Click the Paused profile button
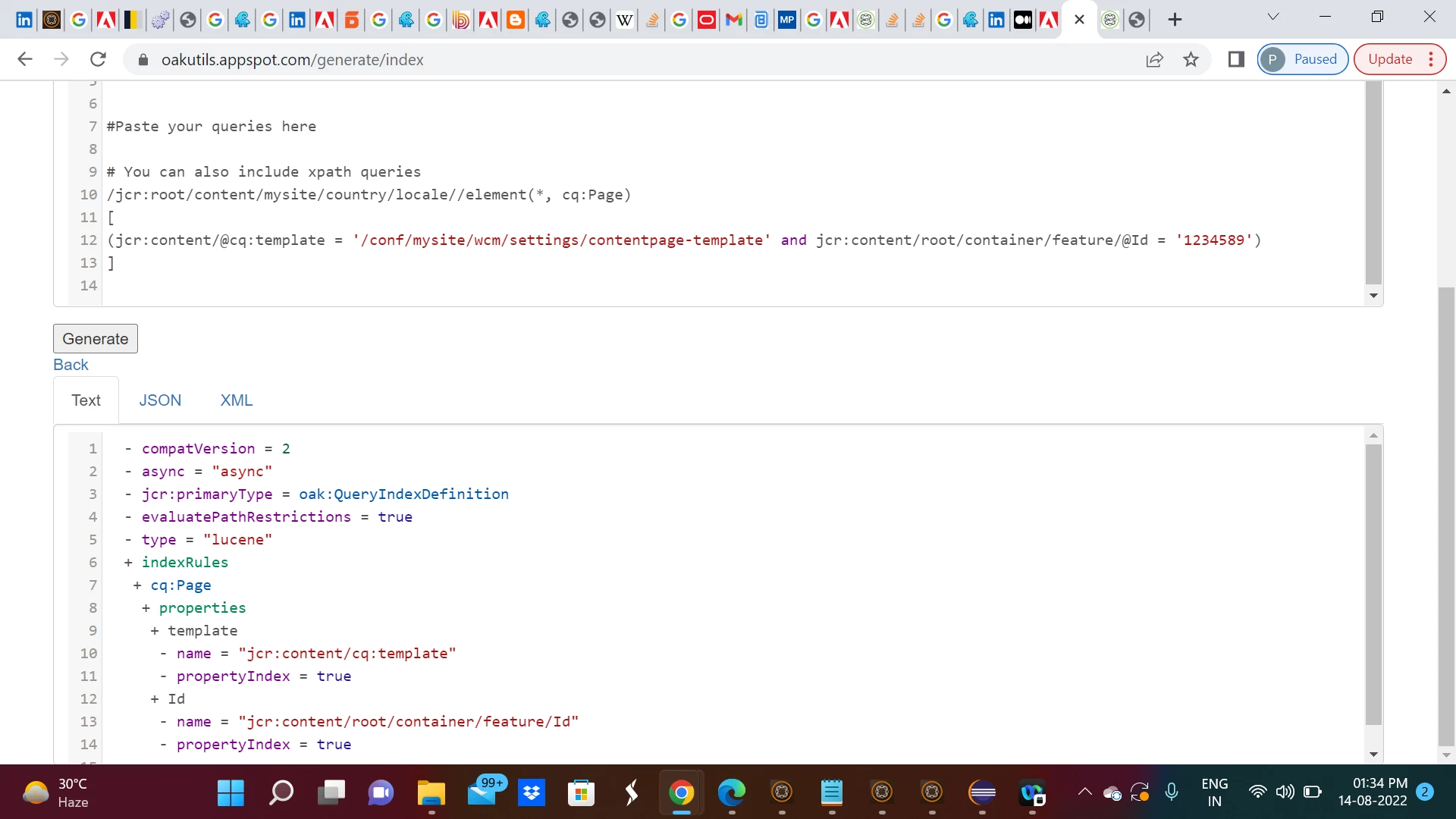The image size is (1456, 819). pos(1302,59)
